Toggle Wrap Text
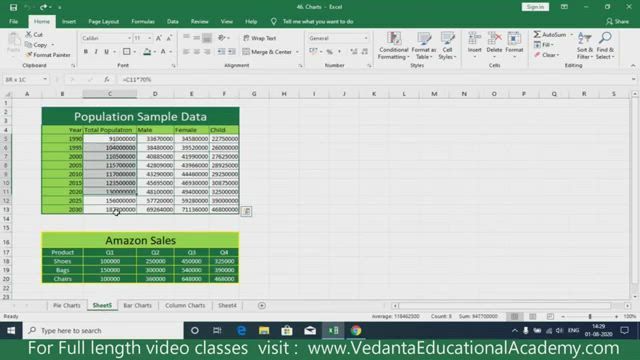The width and height of the screenshot is (640, 360). coord(260,38)
